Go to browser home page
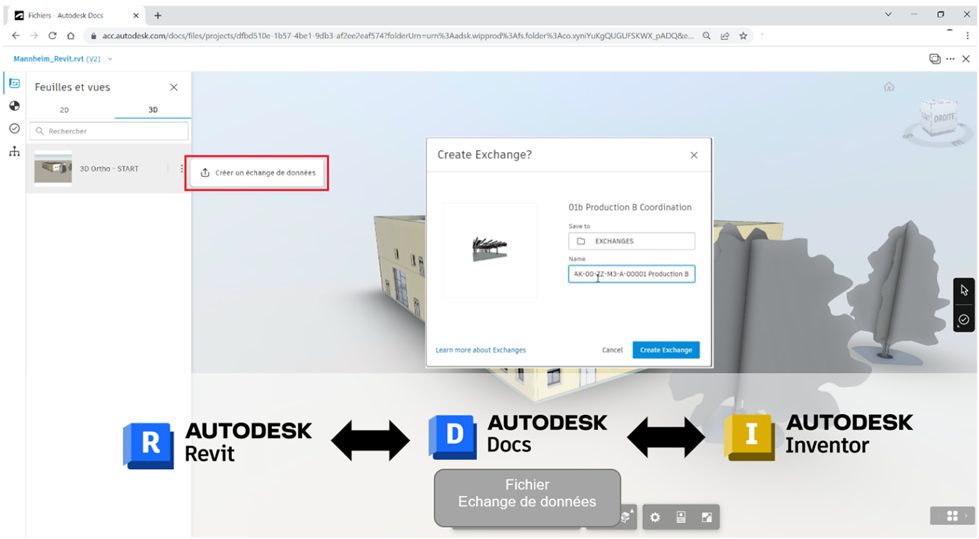 click(71, 36)
